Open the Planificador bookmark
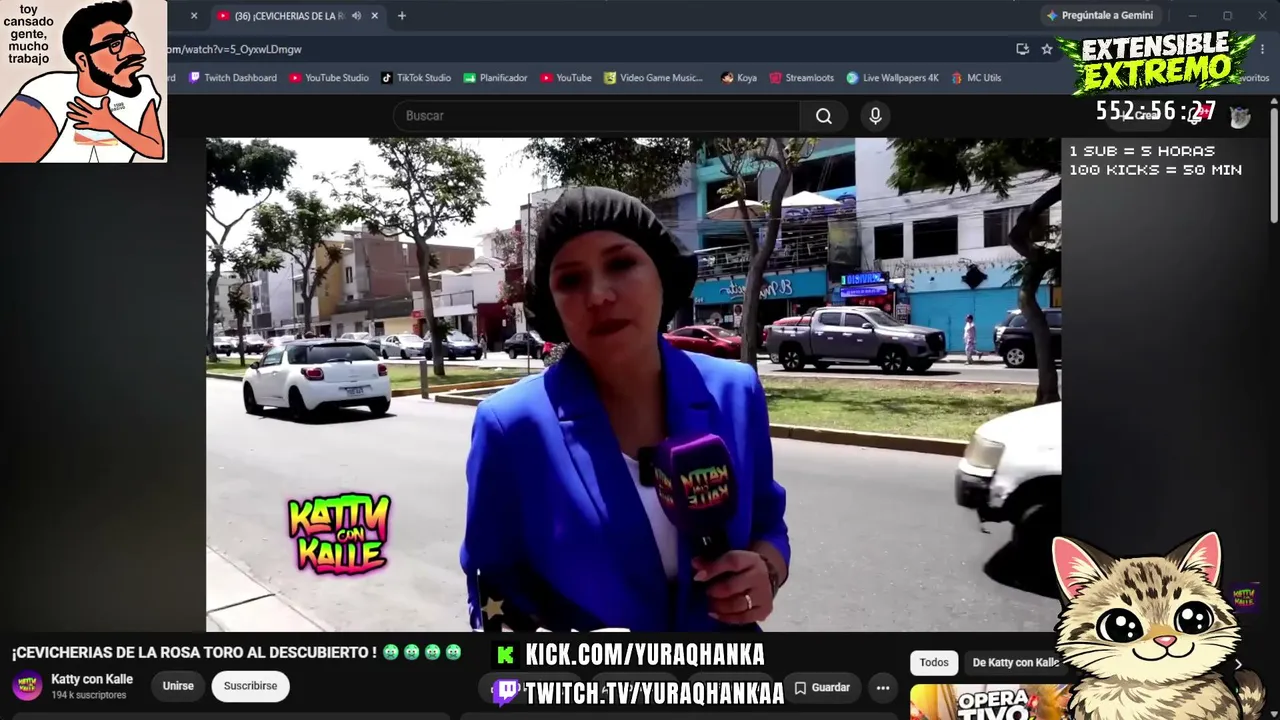Viewport: 1280px width, 720px height. click(495, 78)
